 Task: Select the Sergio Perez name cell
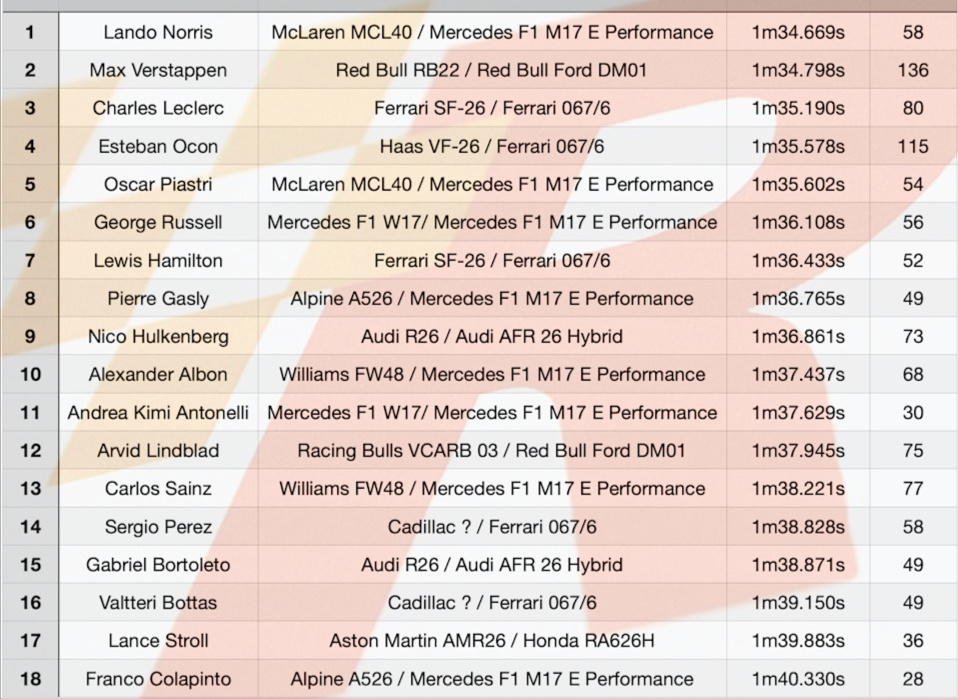pyautogui.click(x=158, y=526)
